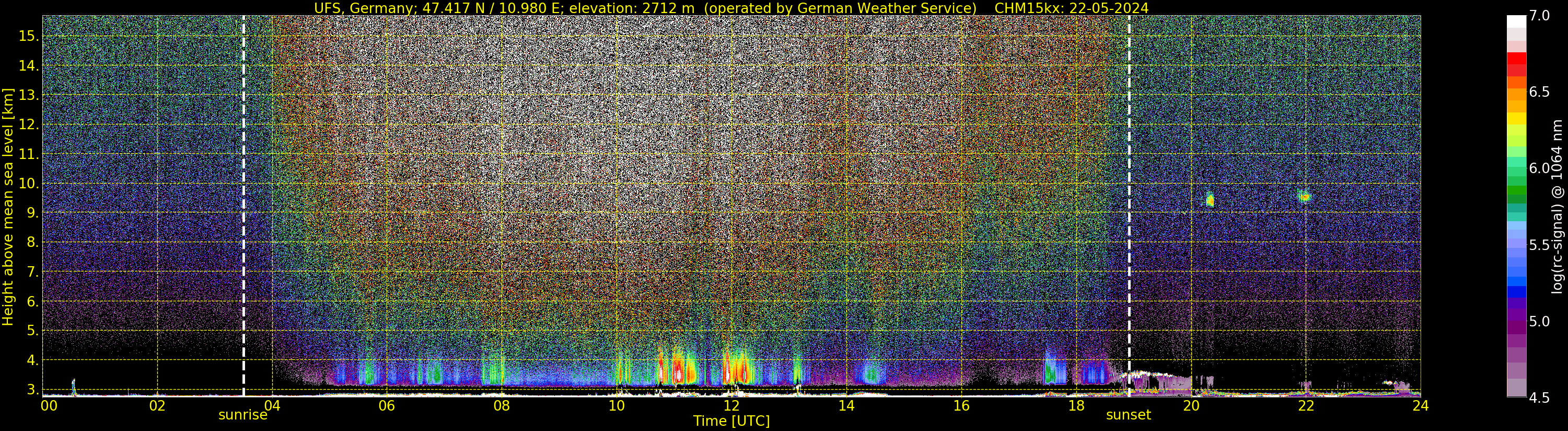Image resolution: width=1568 pixels, height=431 pixels.
Task: Click the '10' time axis tick label
Action: 617,405
